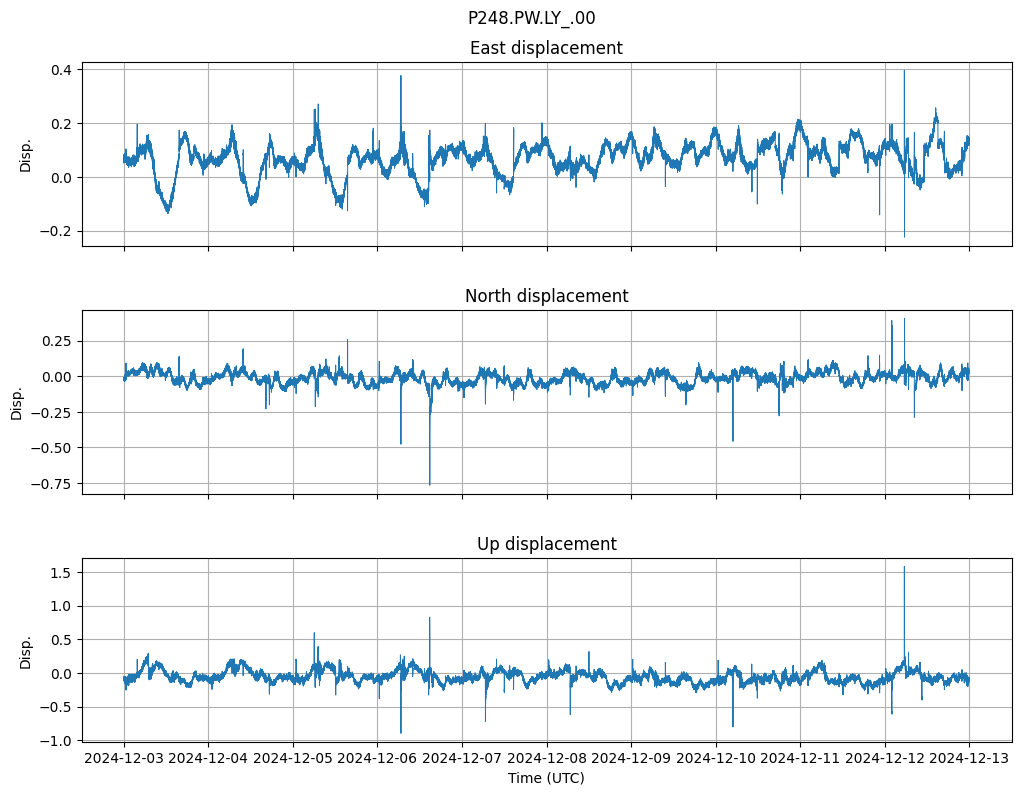
Task: Click the 2024-12-03 date tick label
Action: click(124, 758)
